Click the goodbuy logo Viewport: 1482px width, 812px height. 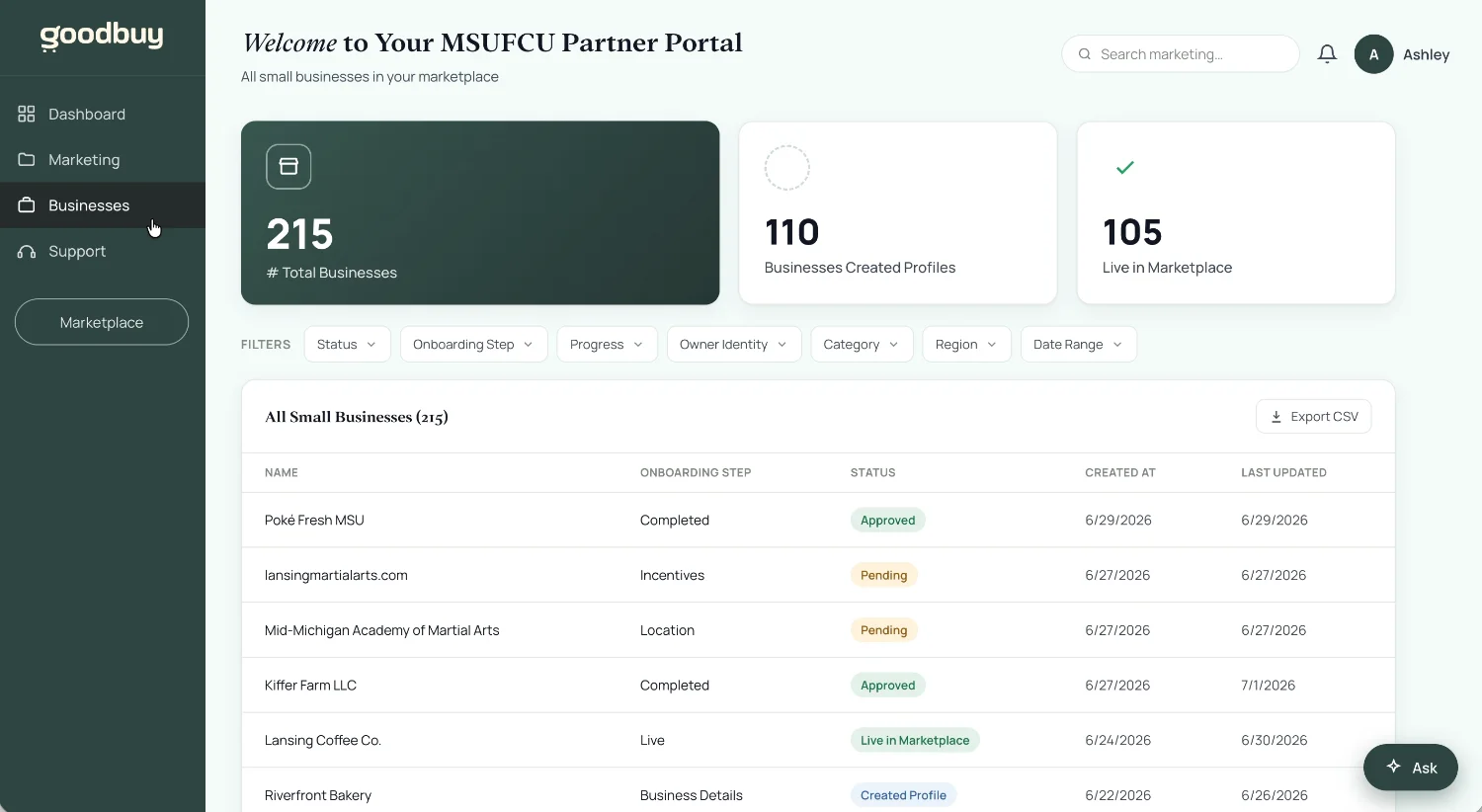tap(102, 37)
